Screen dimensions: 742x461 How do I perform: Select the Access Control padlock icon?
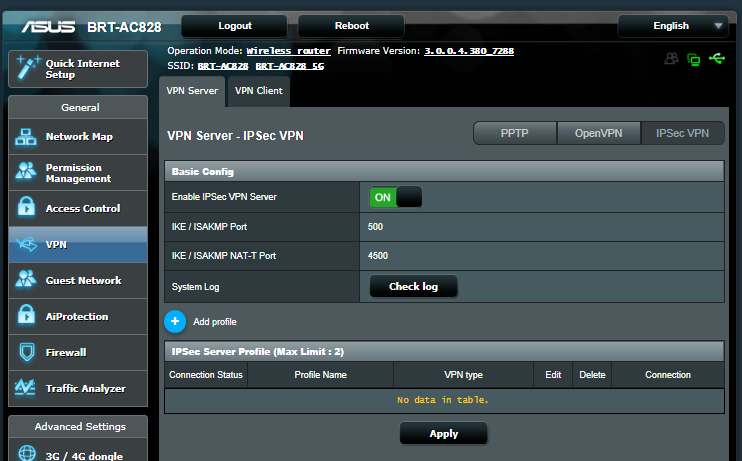(27, 209)
